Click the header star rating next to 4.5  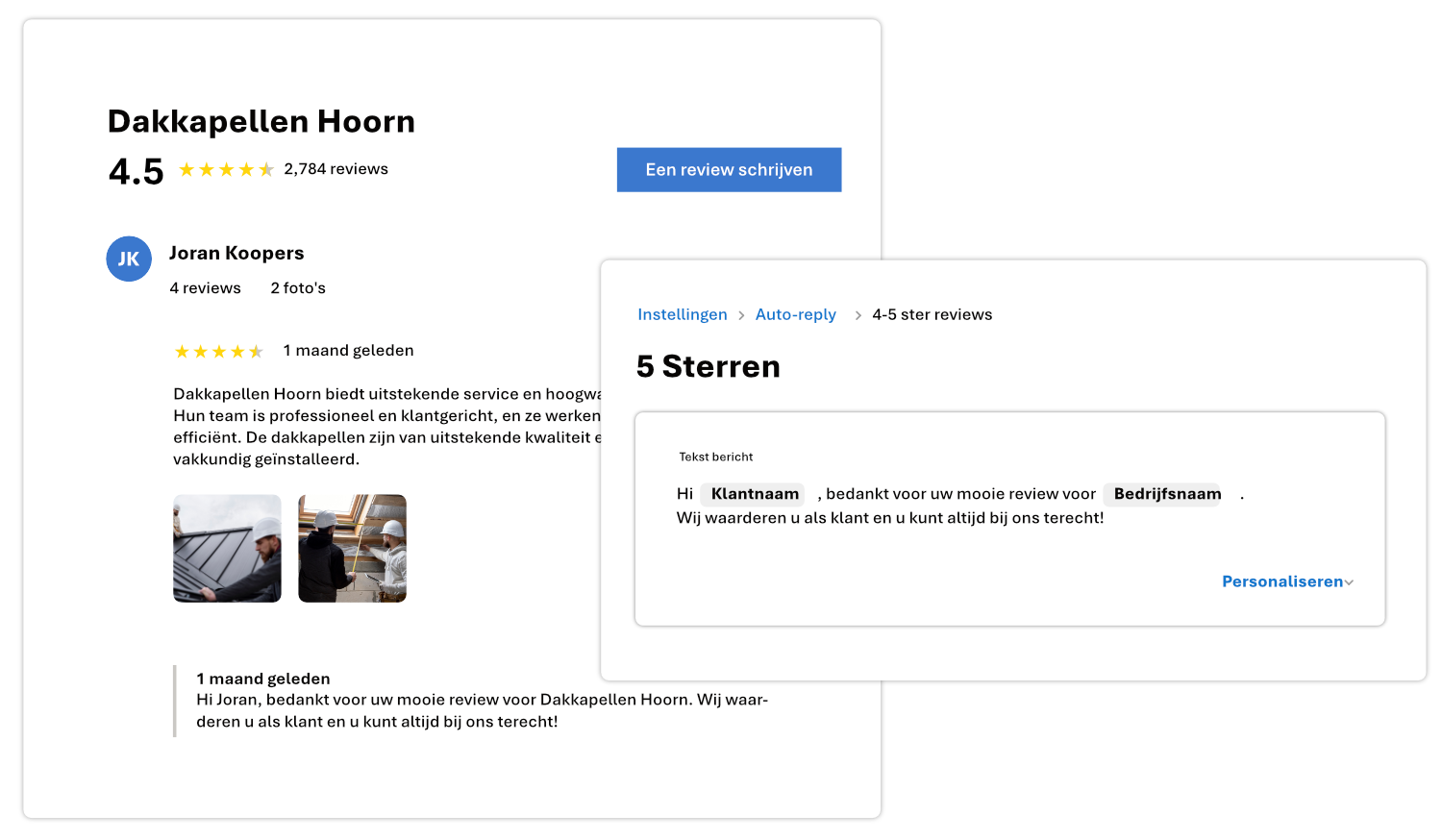click(x=226, y=170)
